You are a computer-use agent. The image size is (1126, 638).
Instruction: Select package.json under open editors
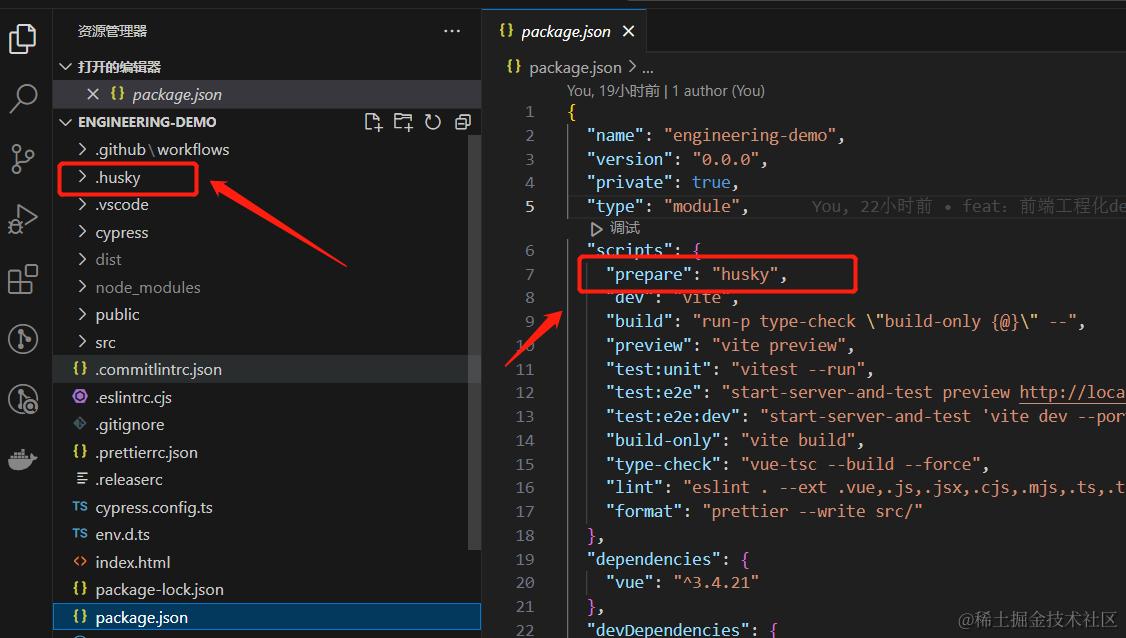[x=266, y=94]
